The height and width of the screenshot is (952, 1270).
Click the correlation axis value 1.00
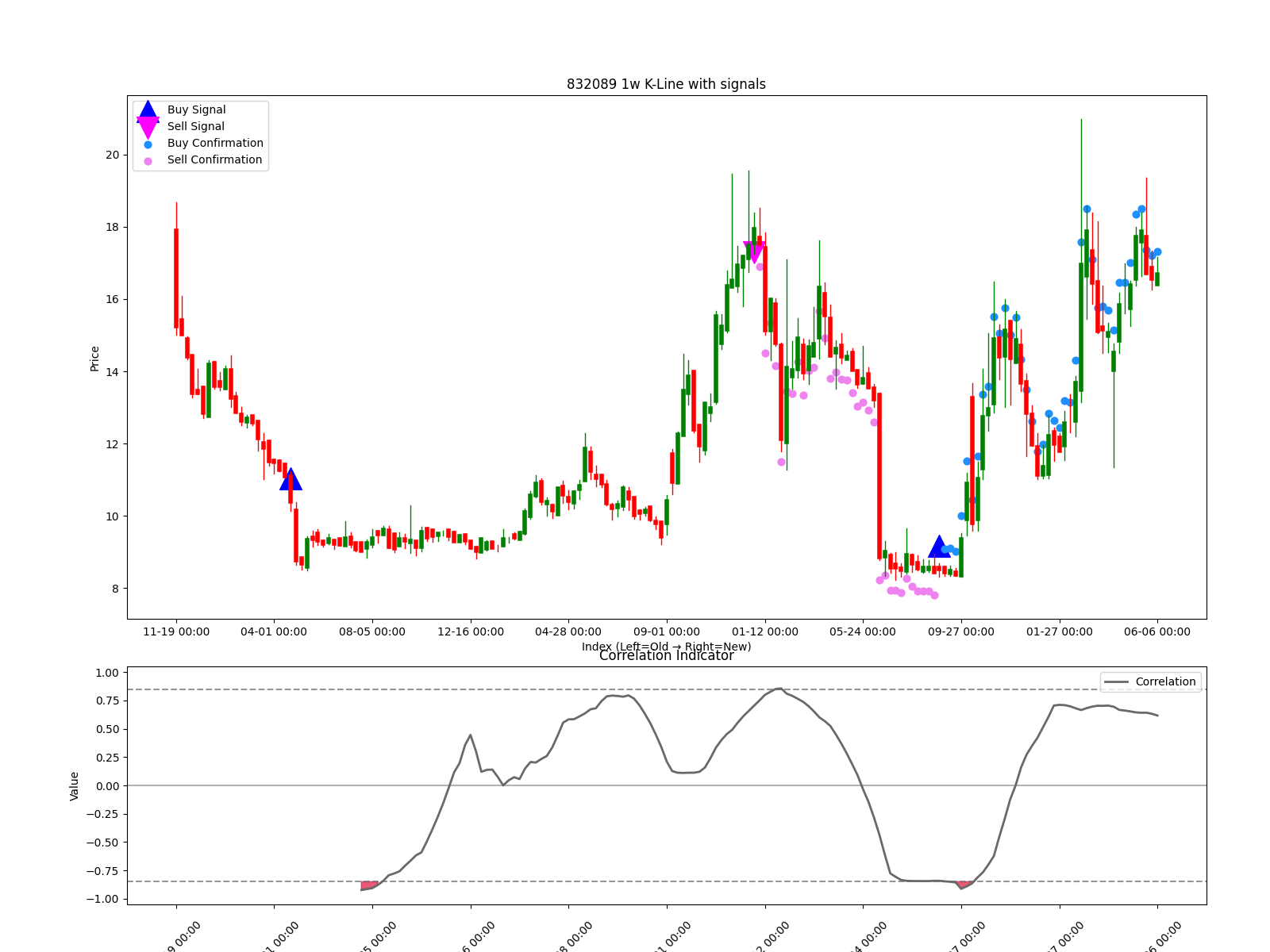107,673
